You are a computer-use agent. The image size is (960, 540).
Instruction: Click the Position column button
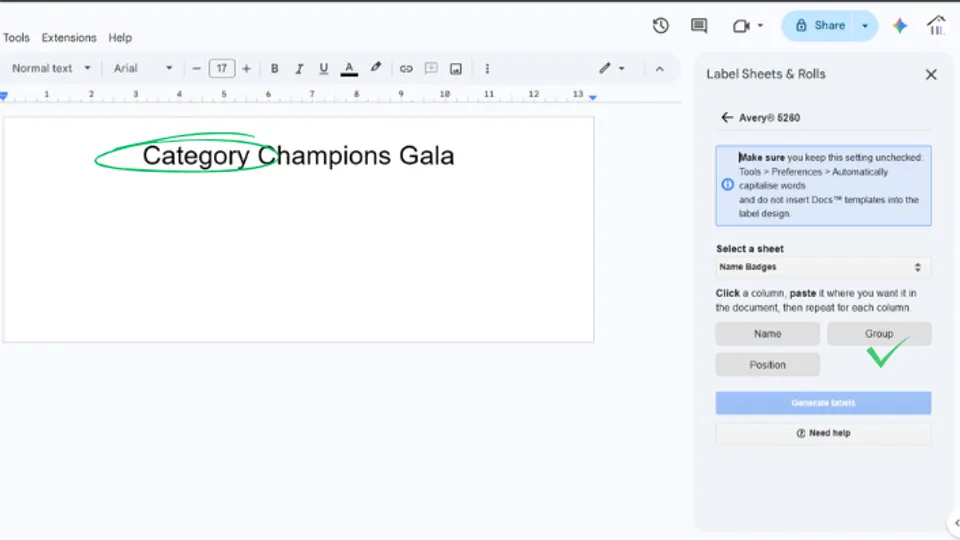pyautogui.click(x=767, y=365)
